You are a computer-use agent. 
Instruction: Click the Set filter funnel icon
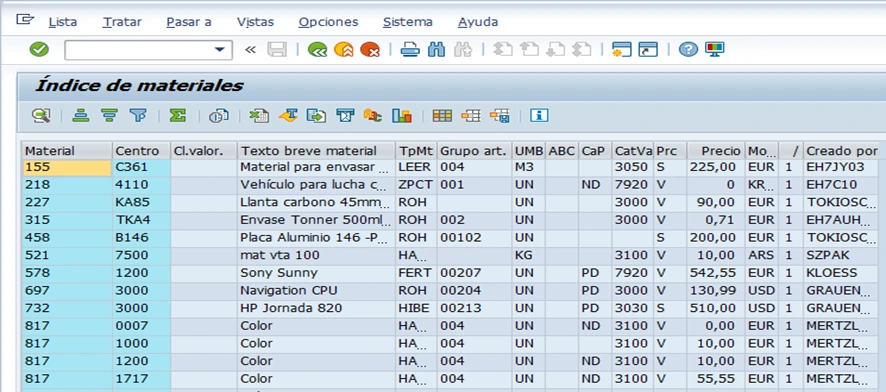point(137,116)
